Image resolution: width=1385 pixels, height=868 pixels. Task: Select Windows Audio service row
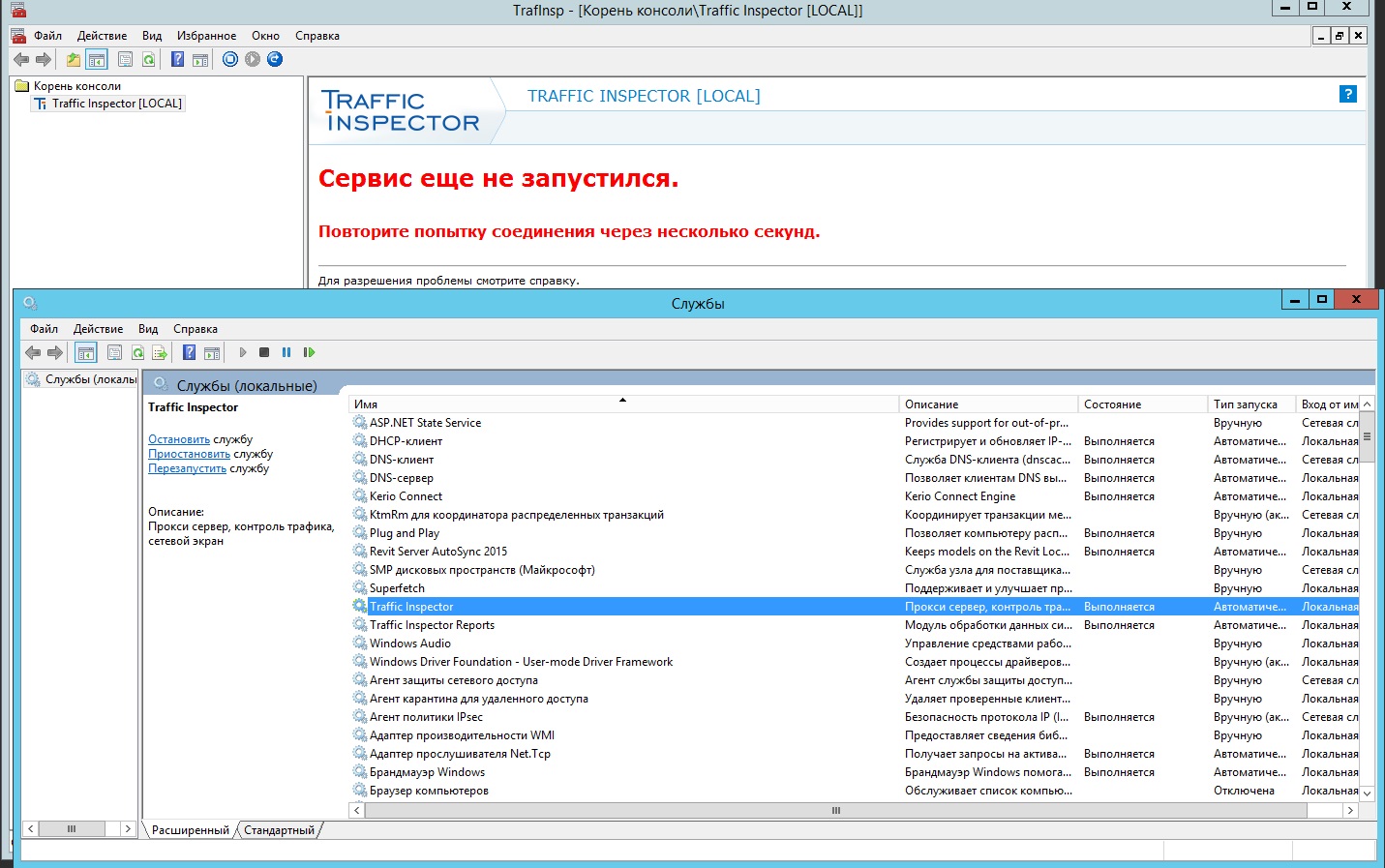point(854,644)
